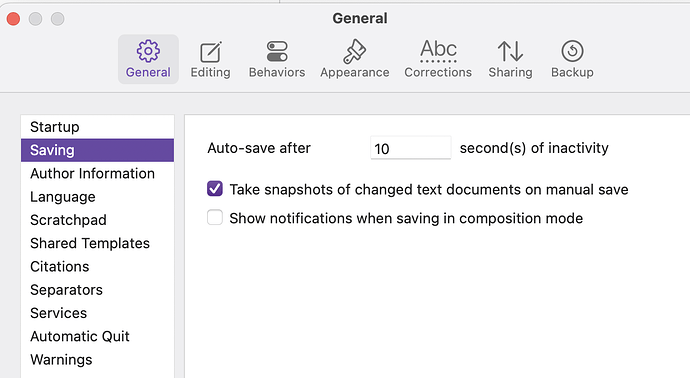Select Shared Templates in the sidebar
Viewport: 690px width, 378px height.
click(x=97, y=243)
